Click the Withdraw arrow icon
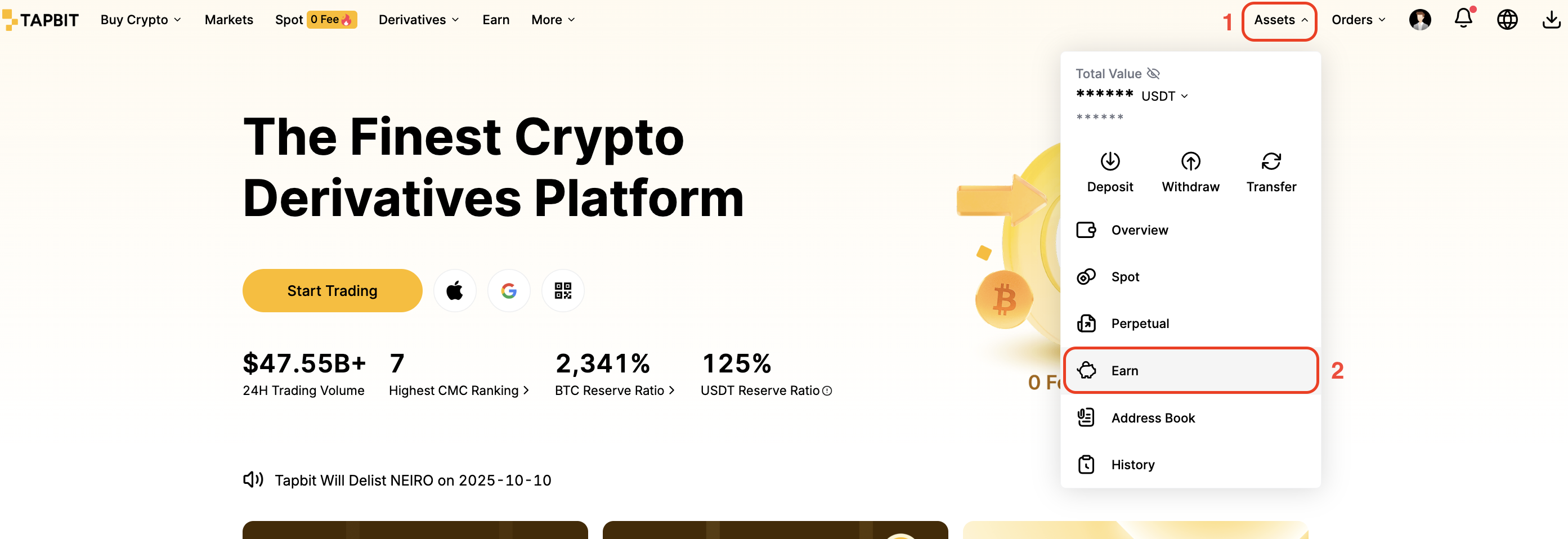Image resolution: width=1568 pixels, height=539 pixels. (x=1190, y=161)
